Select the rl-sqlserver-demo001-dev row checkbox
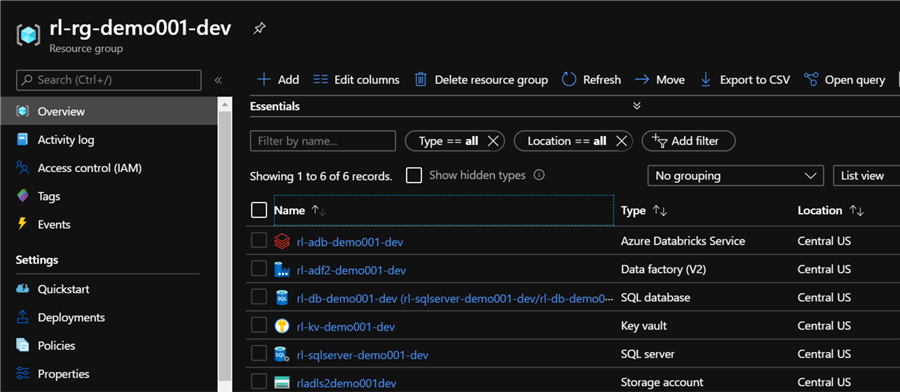This screenshot has width=900, height=392. click(259, 353)
